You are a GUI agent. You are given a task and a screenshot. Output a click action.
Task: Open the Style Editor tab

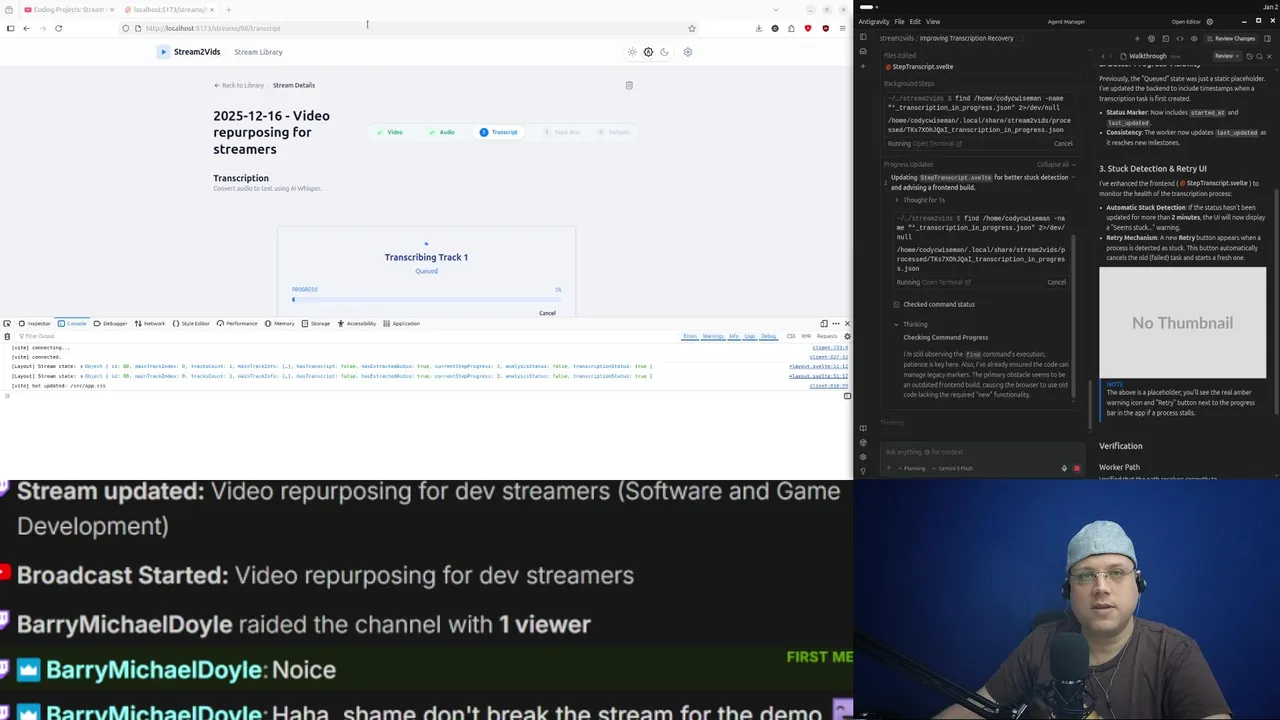click(x=191, y=324)
